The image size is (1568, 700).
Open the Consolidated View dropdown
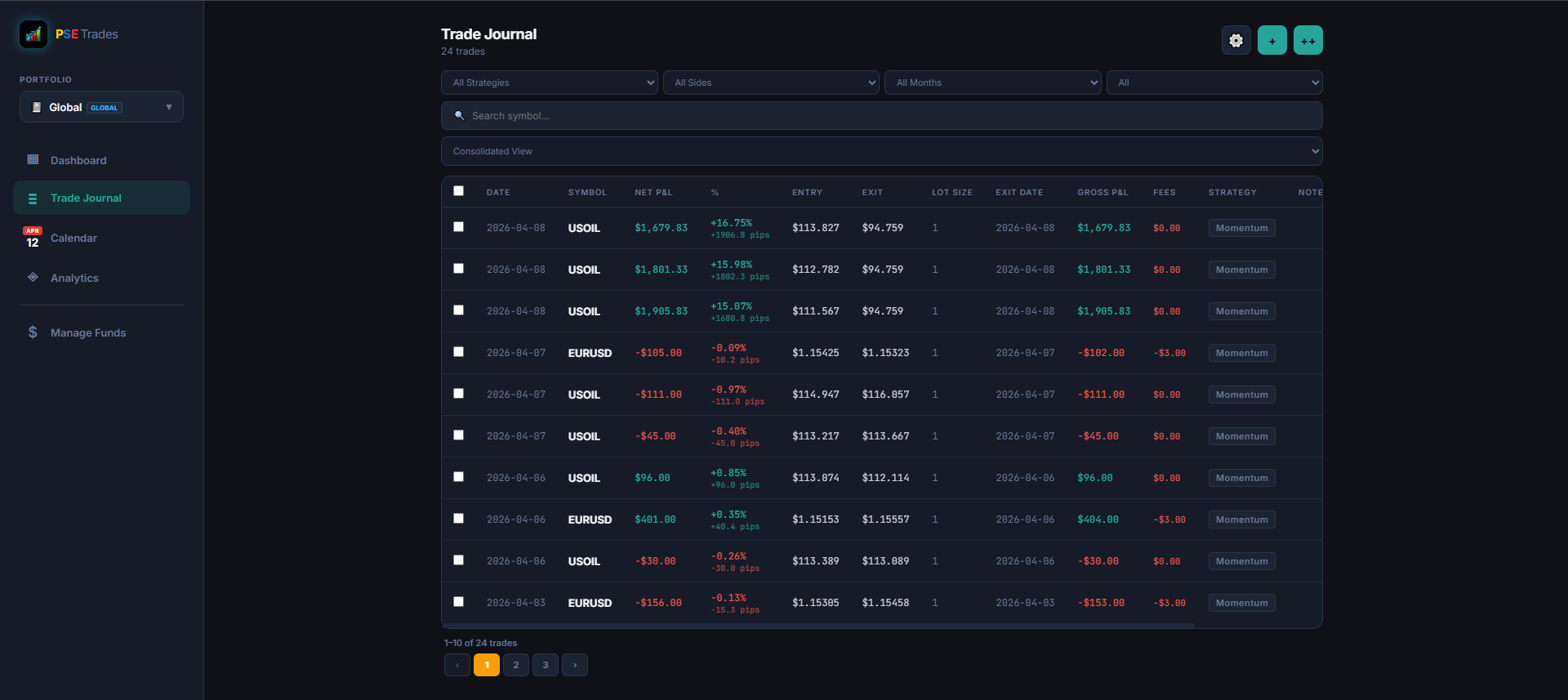(881, 151)
